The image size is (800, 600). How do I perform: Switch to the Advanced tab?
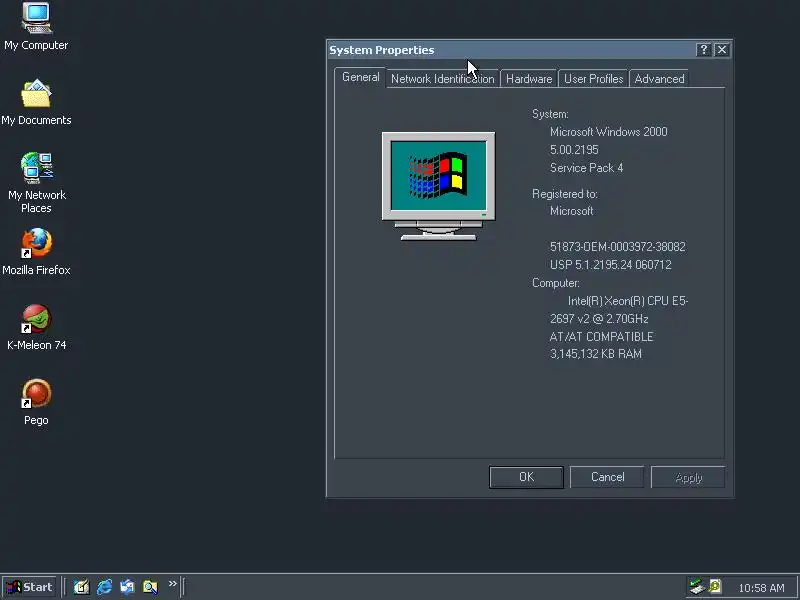(659, 79)
